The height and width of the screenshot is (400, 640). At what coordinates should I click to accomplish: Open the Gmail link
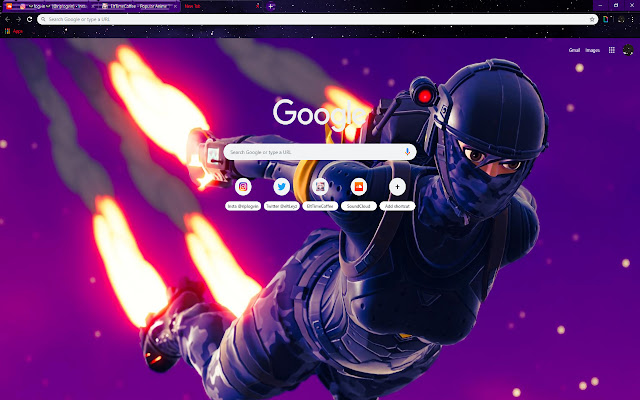[574, 50]
